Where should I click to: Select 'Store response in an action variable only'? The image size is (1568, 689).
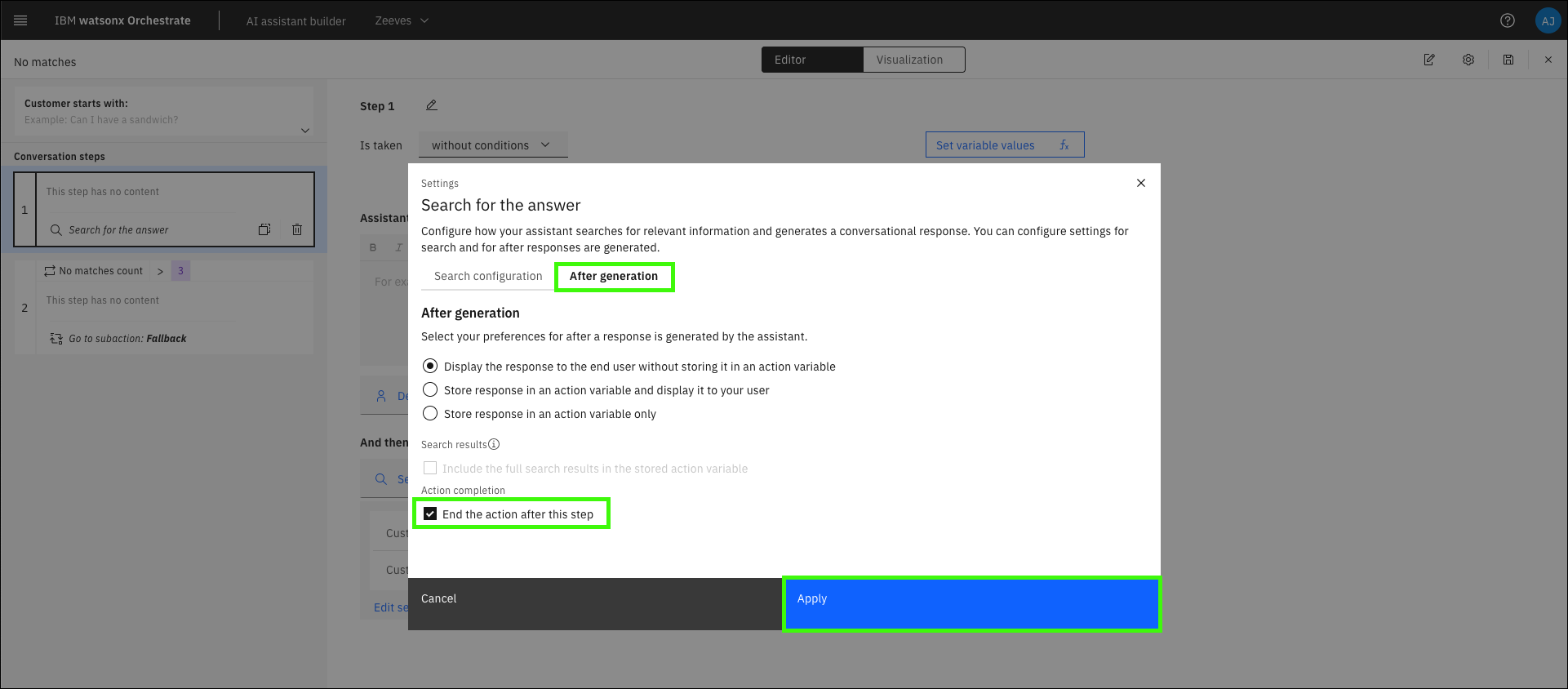pyautogui.click(x=430, y=414)
